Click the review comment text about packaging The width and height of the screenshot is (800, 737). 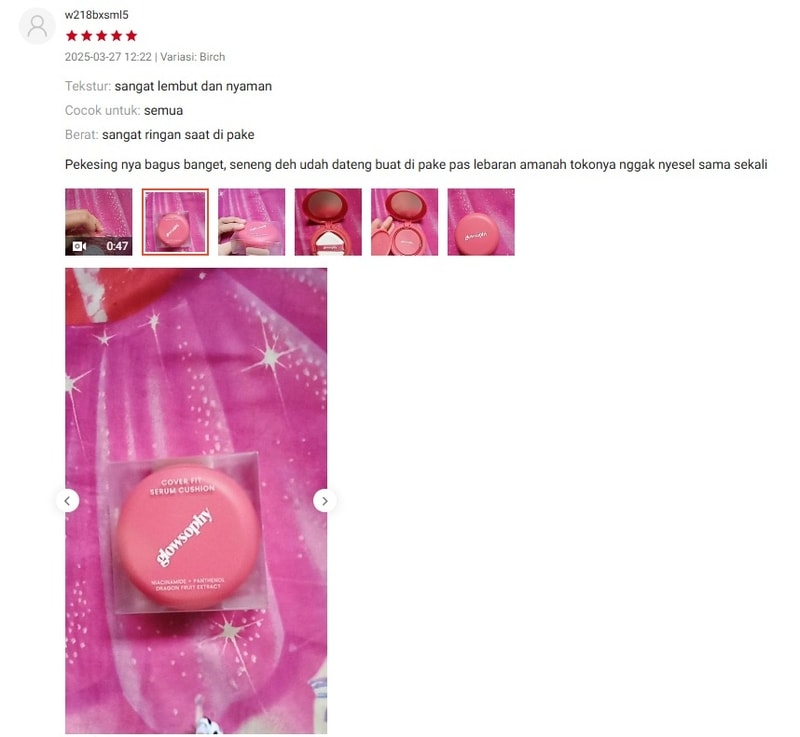click(x=416, y=165)
